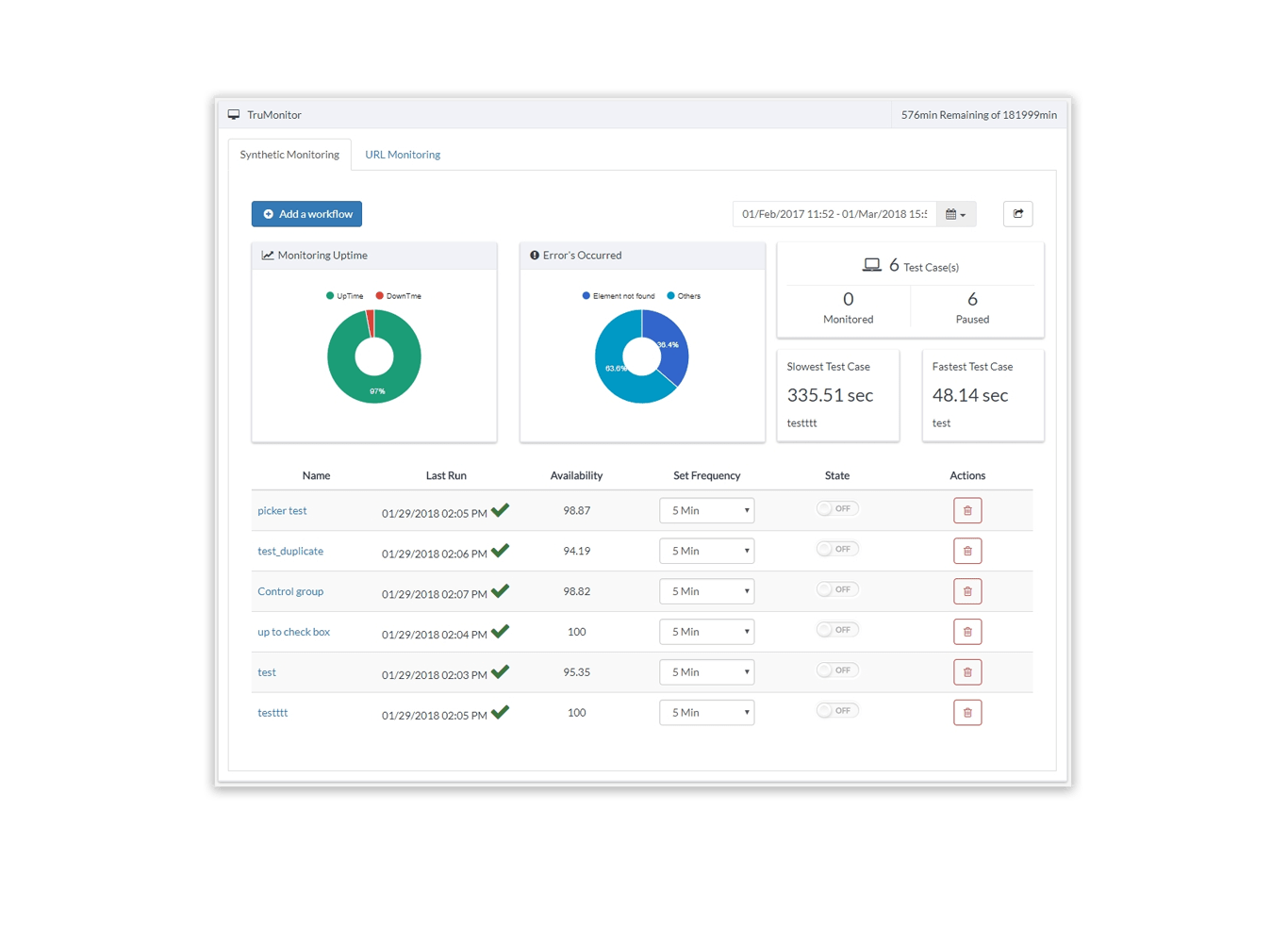Click the Monitoring Uptime chart icon
The width and height of the screenshot is (1288, 943).
coord(267,255)
